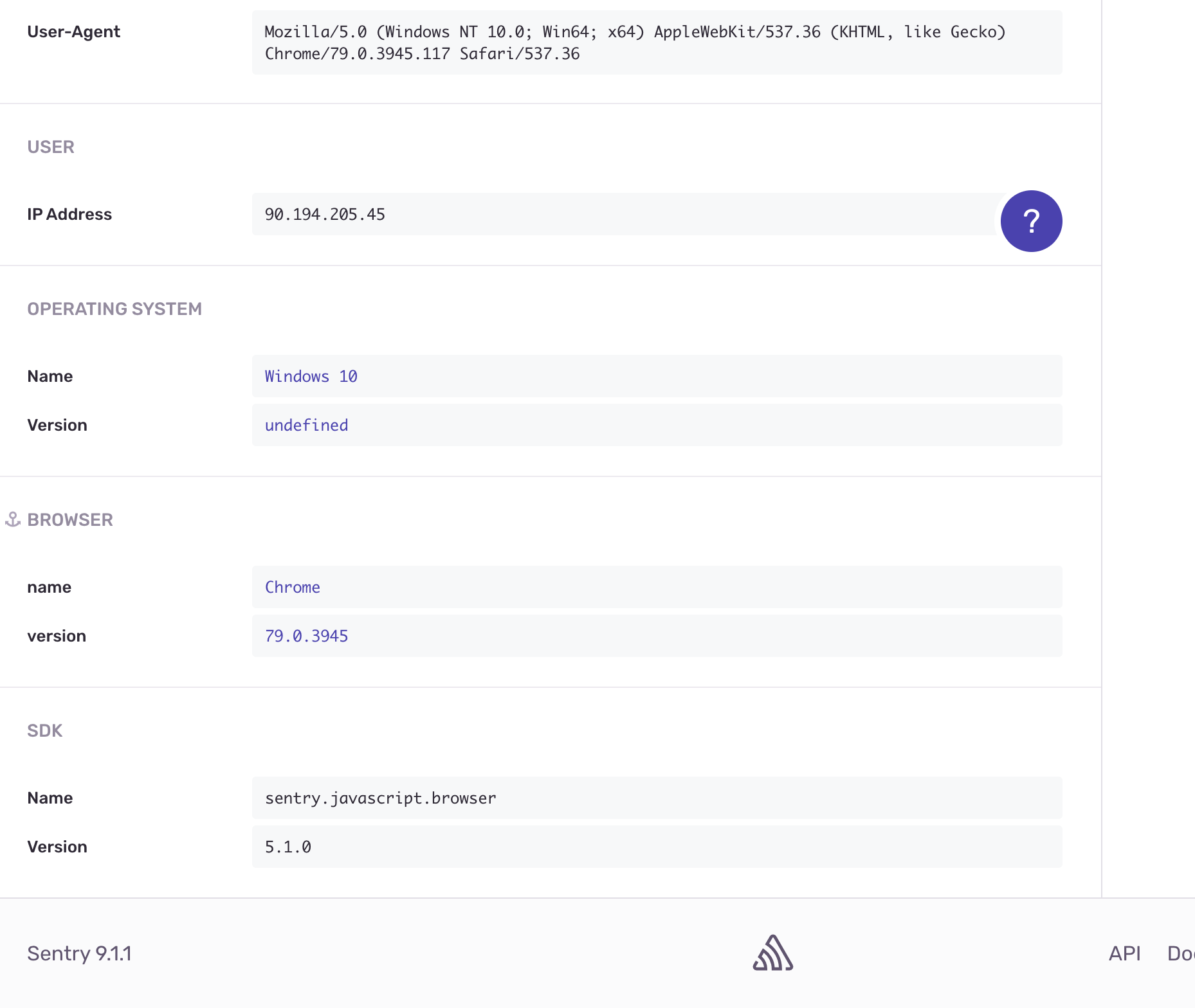This screenshot has height=1008, width=1195.
Task: Select the undefined OS version value
Action: pyautogui.click(x=306, y=425)
